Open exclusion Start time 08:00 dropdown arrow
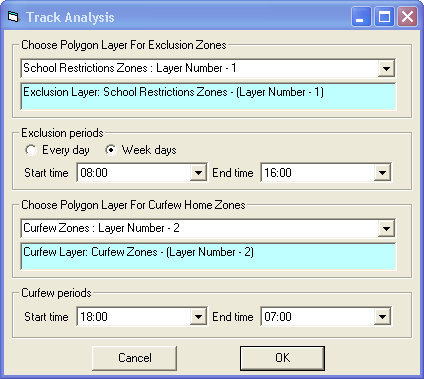The width and height of the screenshot is (424, 379). pyautogui.click(x=198, y=173)
